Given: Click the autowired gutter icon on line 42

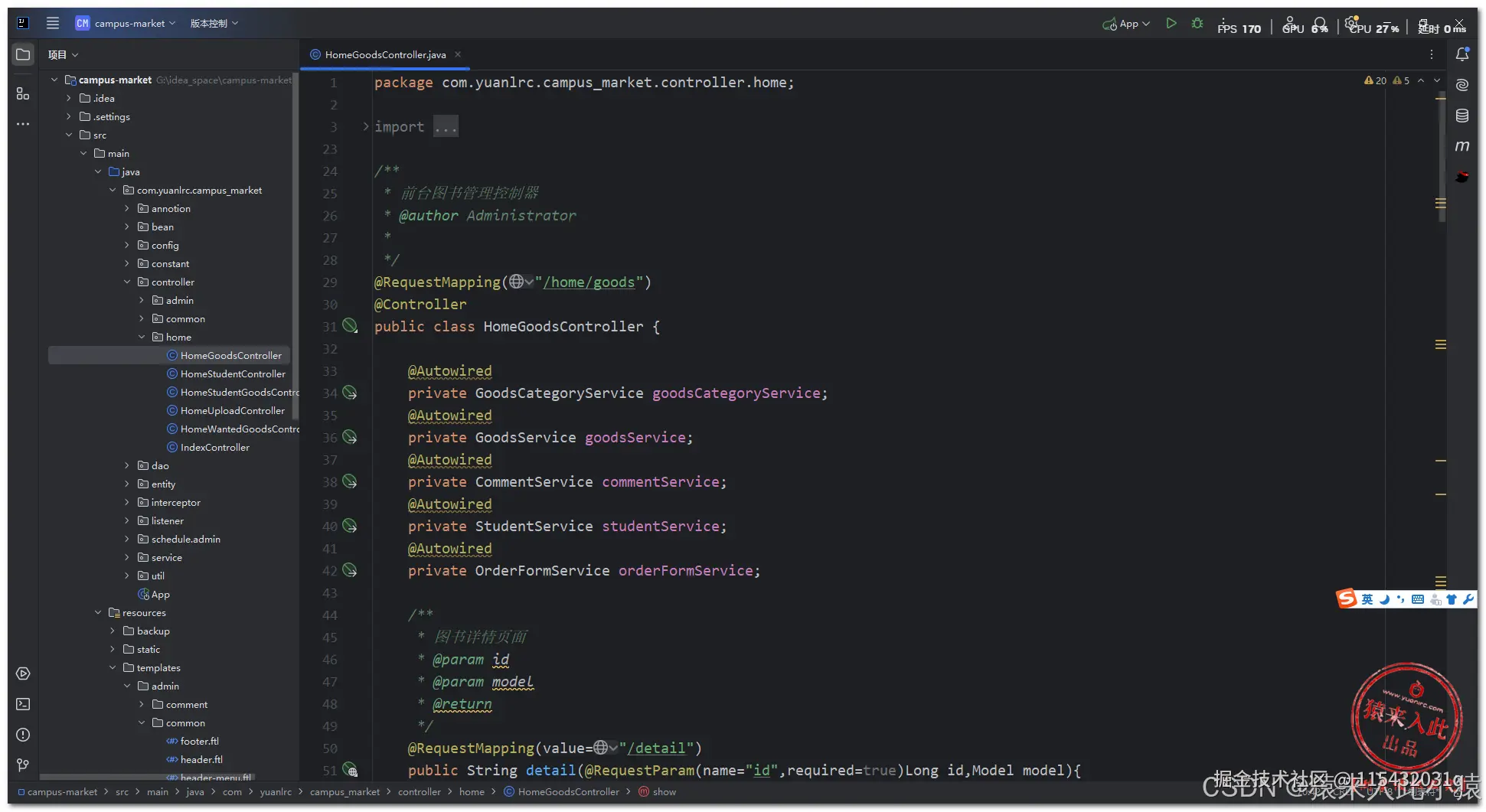Looking at the screenshot, I should click(x=350, y=570).
